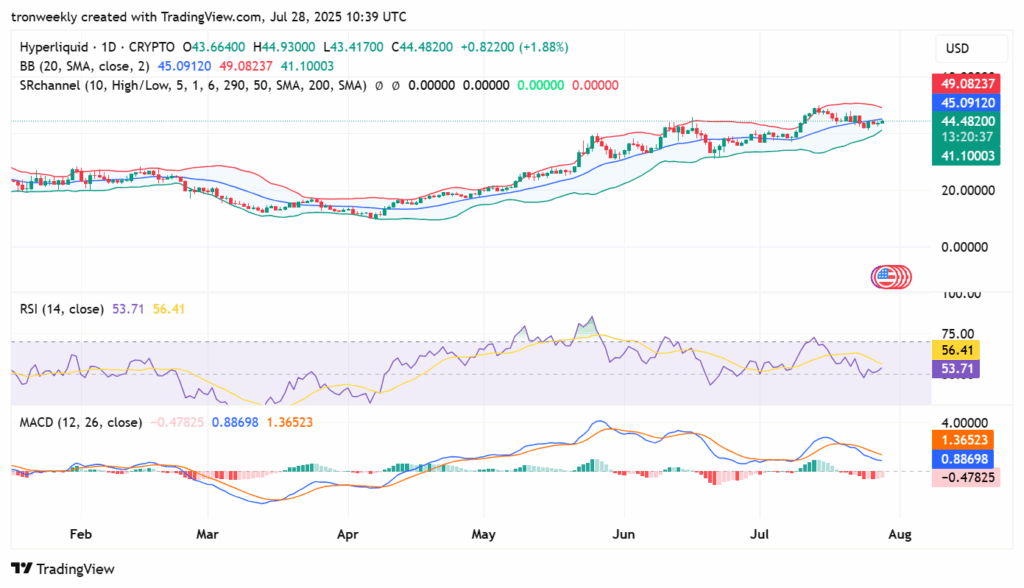This screenshot has height=588, width=1024.
Task: Click the Apr label on the time axis
Action: click(x=347, y=534)
